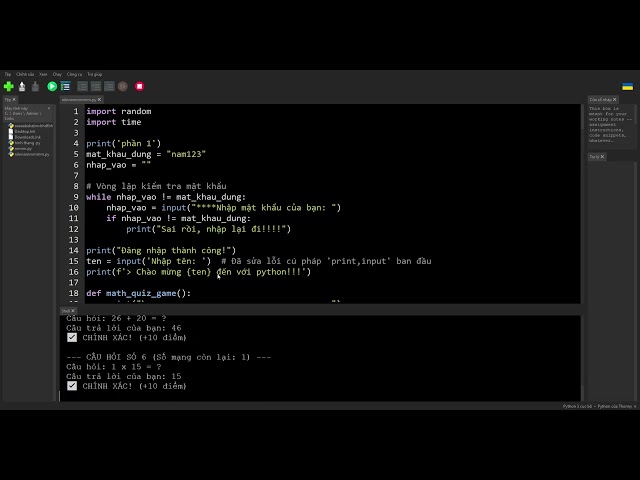Viewport: 640px width, 480px height.
Task: Select the Shell panel tab
Action: [66, 311]
